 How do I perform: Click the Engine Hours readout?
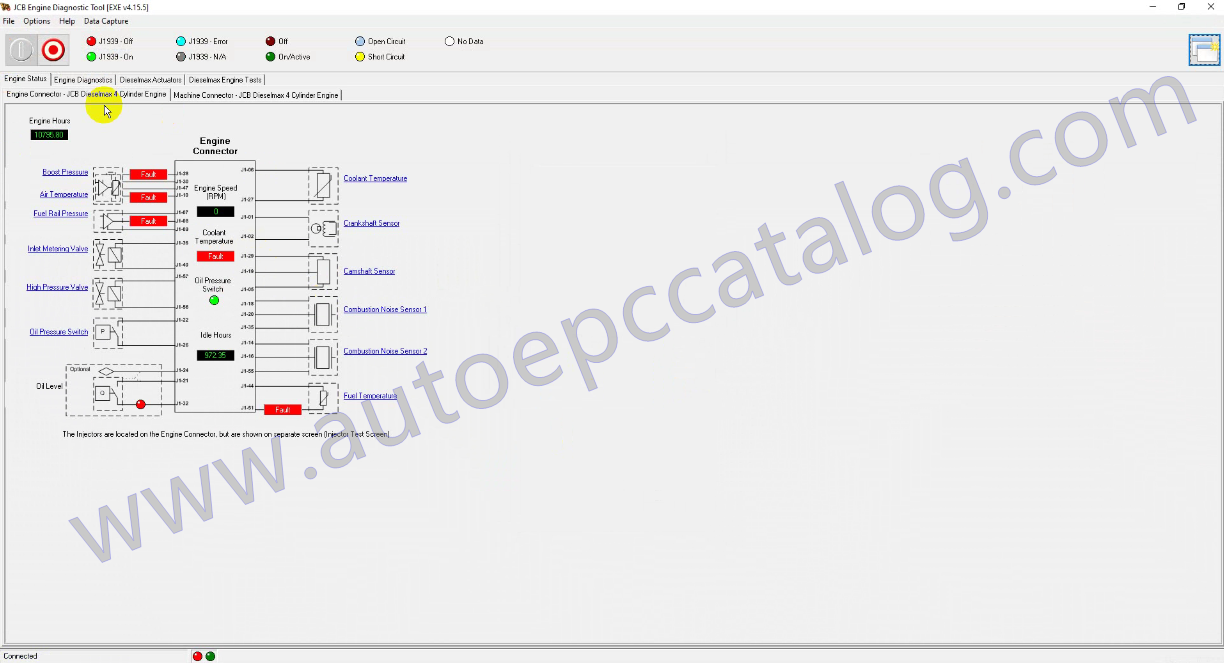[49, 134]
